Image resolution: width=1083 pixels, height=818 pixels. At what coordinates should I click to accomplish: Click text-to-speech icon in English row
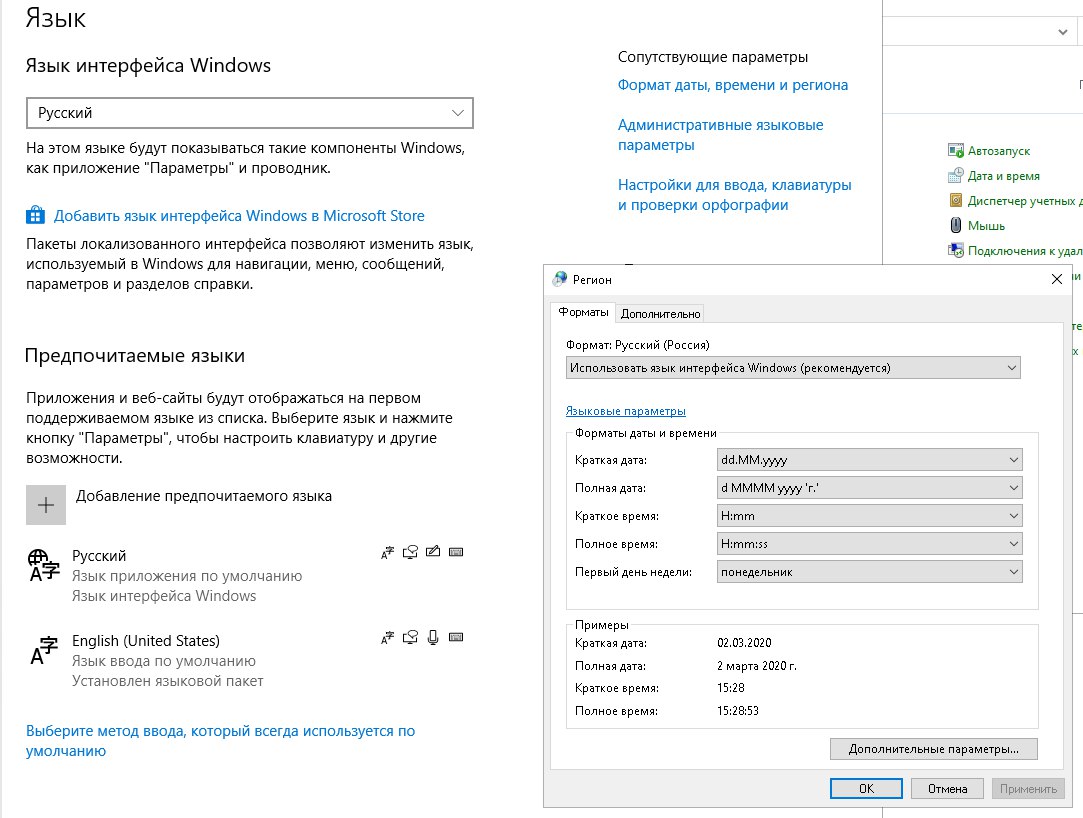(x=410, y=637)
